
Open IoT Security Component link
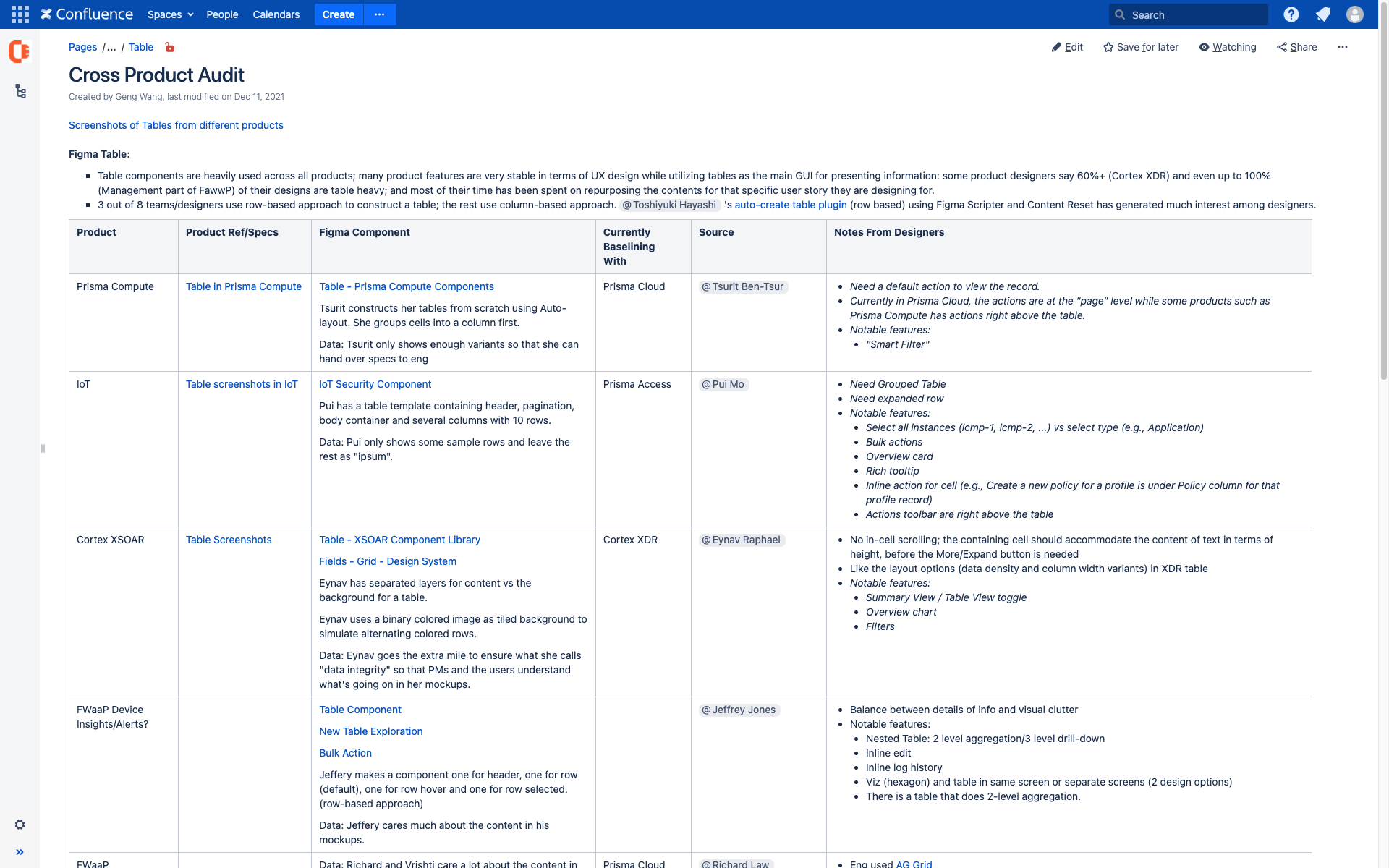[375, 384]
